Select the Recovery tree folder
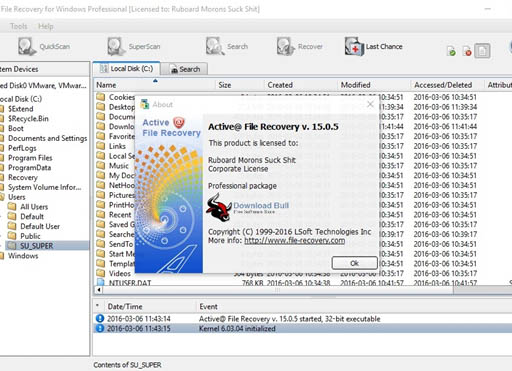512x371 pixels. (x=23, y=177)
